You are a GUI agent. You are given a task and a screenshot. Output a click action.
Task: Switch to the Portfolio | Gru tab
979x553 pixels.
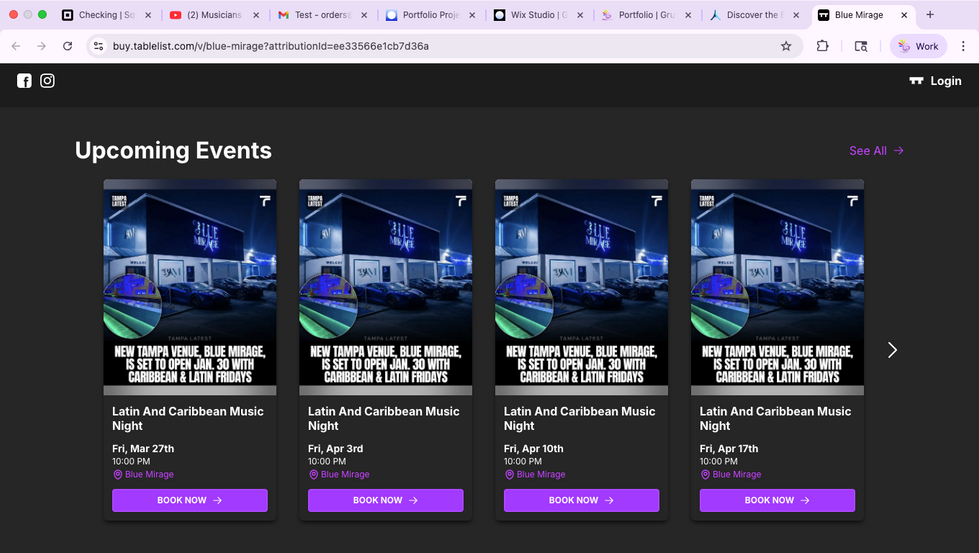click(646, 15)
